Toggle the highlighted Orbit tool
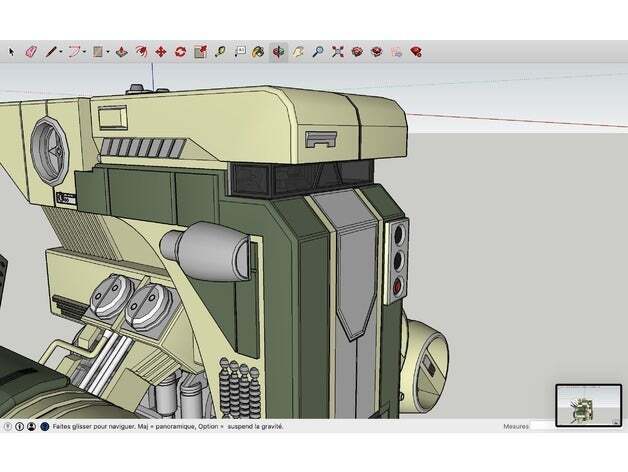 278,50
